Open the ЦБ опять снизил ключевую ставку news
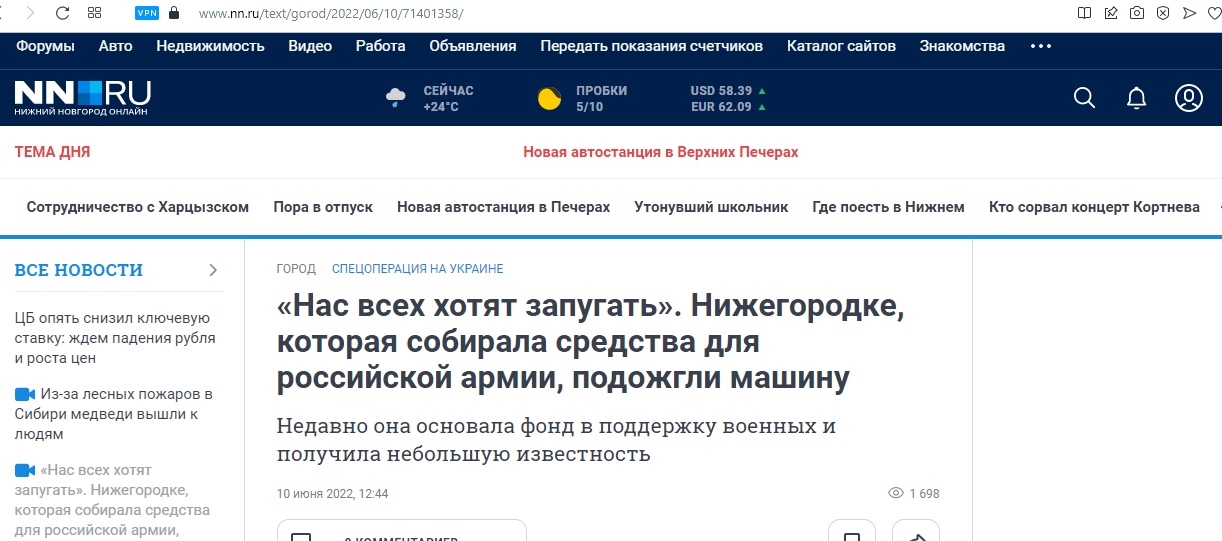Screen dimensions: 1222x541 (115, 338)
